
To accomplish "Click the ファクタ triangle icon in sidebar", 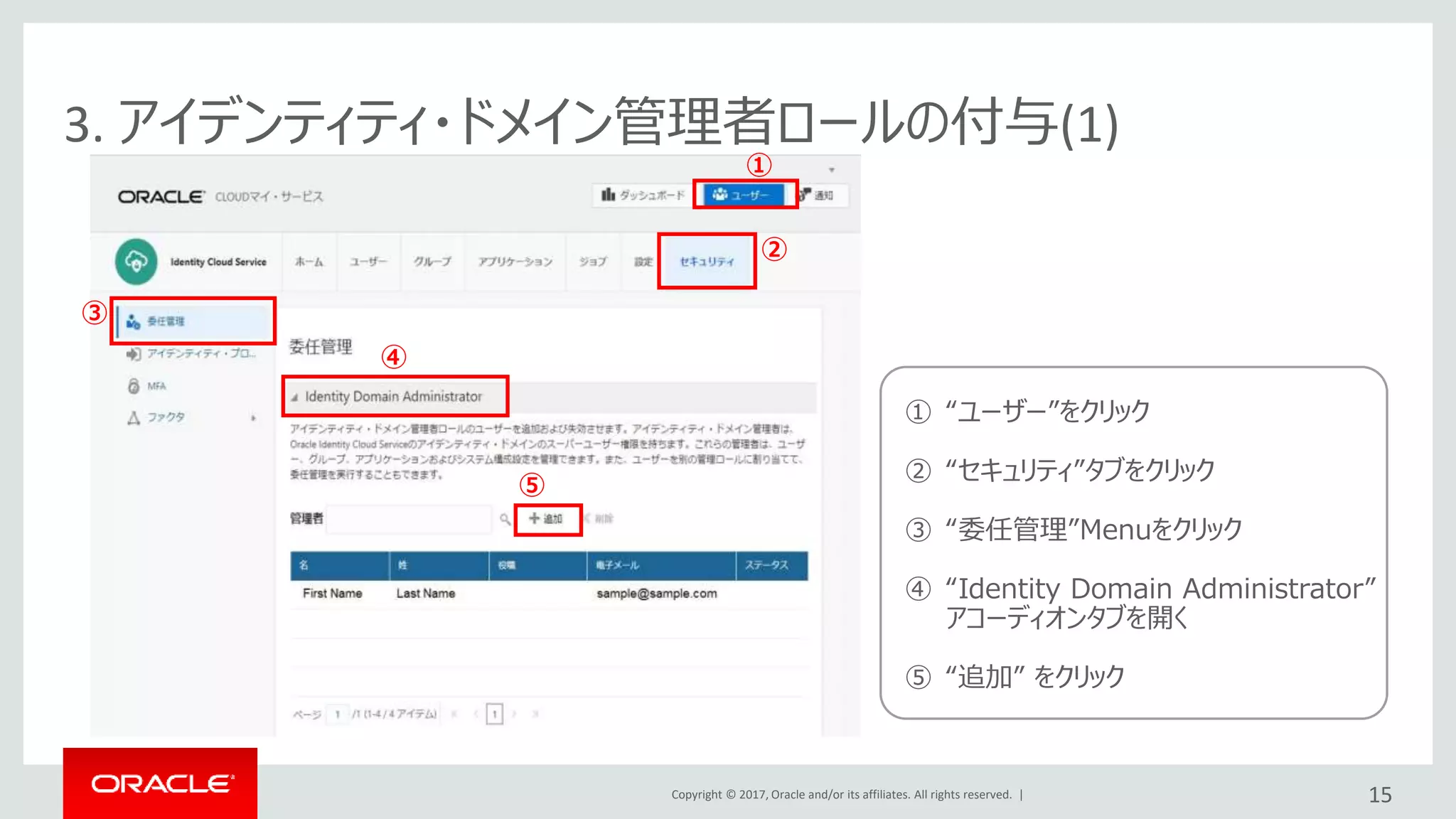I will point(133,417).
